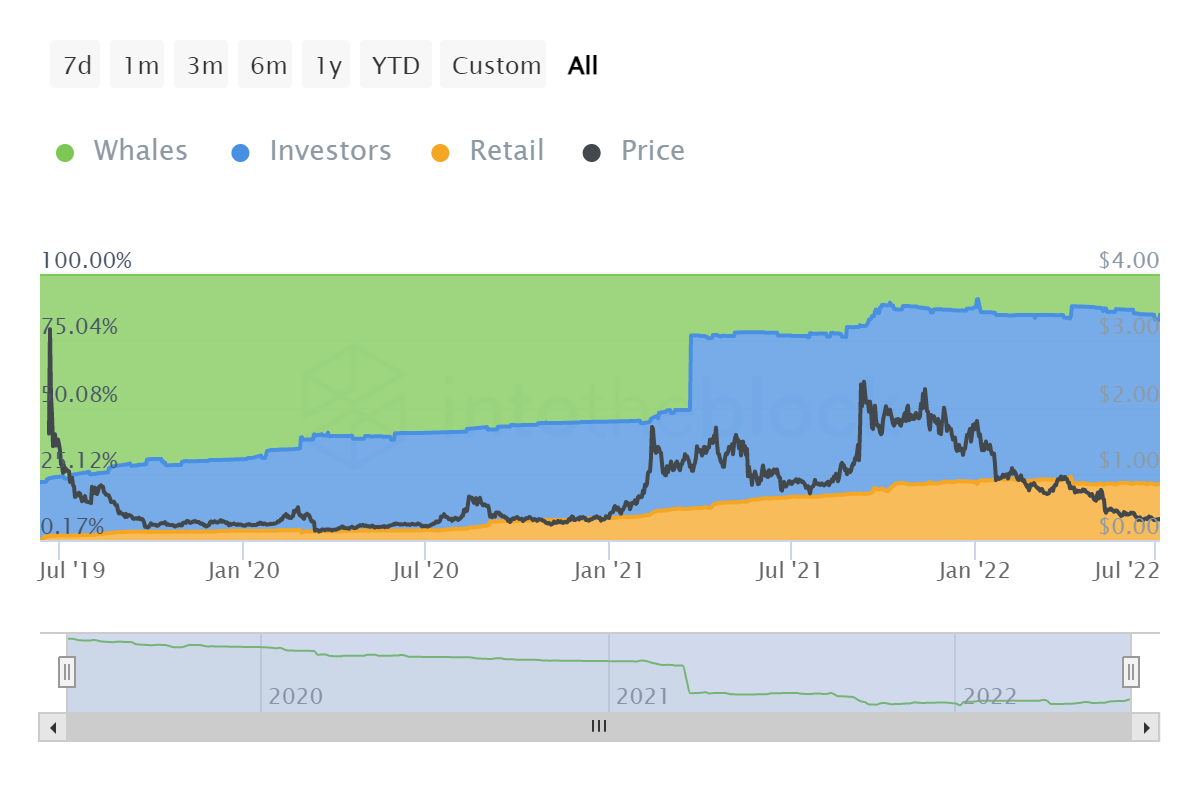This screenshot has width=1200, height=800.
Task: Click the 25.12% axis value
Action: pos(80,461)
